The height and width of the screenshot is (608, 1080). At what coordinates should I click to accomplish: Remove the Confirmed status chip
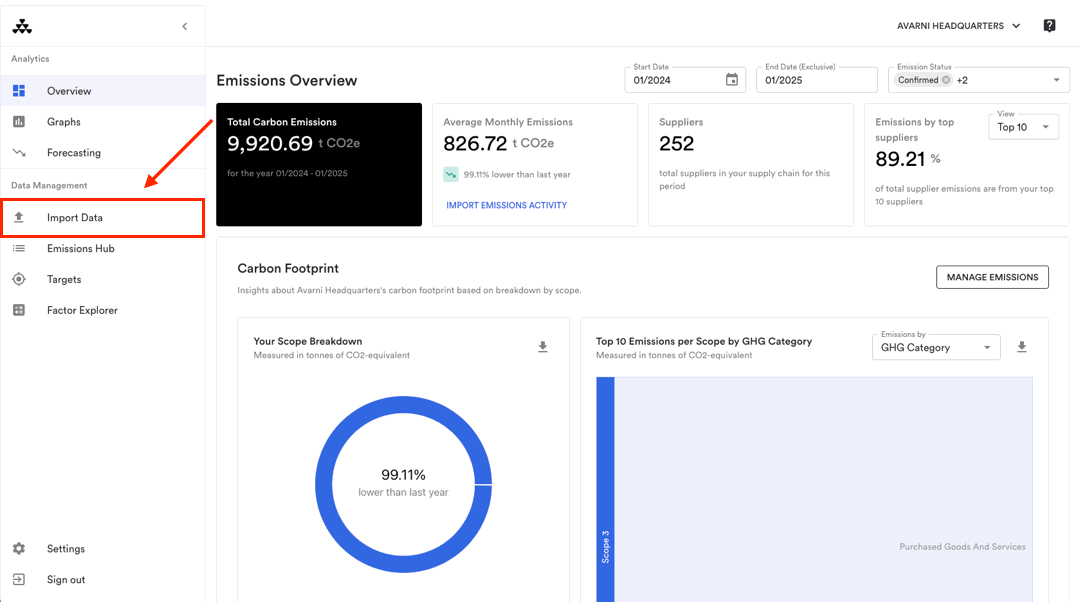click(x=946, y=80)
